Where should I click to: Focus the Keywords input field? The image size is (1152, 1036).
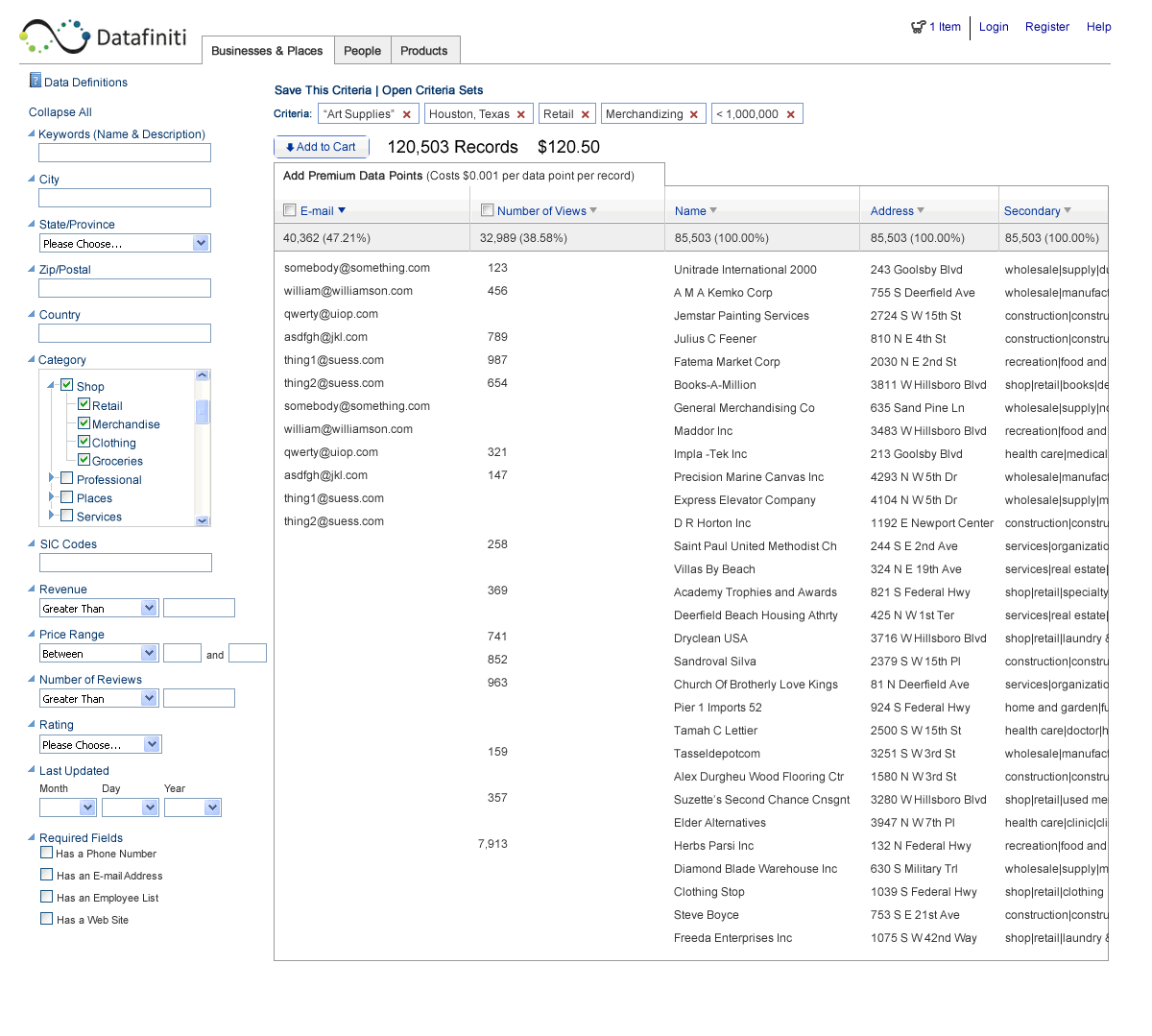click(125, 153)
